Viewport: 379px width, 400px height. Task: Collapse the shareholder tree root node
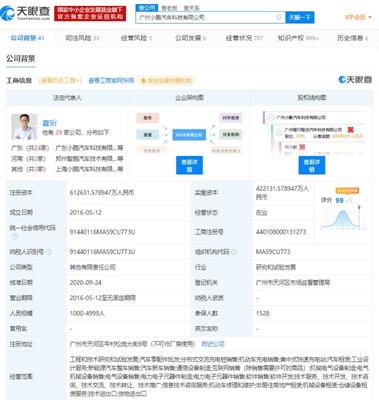tap(272, 117)
